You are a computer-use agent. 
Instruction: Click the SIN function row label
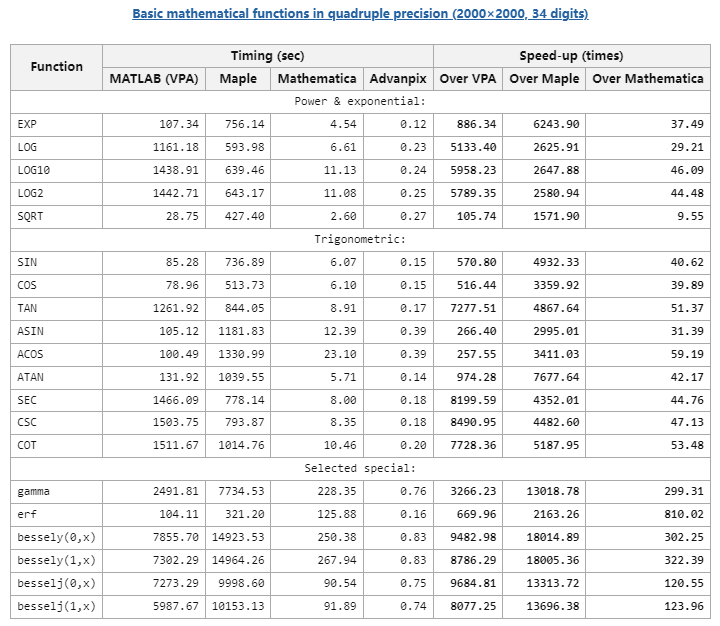(27, 262)
